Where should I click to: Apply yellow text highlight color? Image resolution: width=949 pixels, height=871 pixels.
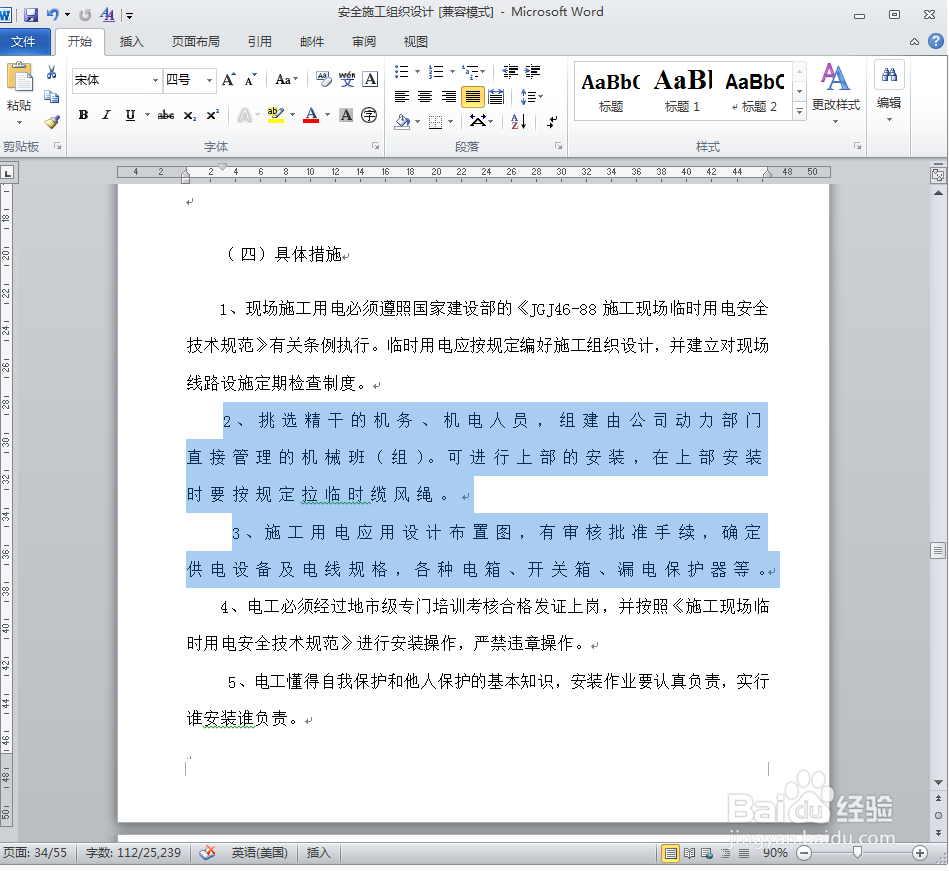click(x=277, y=115)
